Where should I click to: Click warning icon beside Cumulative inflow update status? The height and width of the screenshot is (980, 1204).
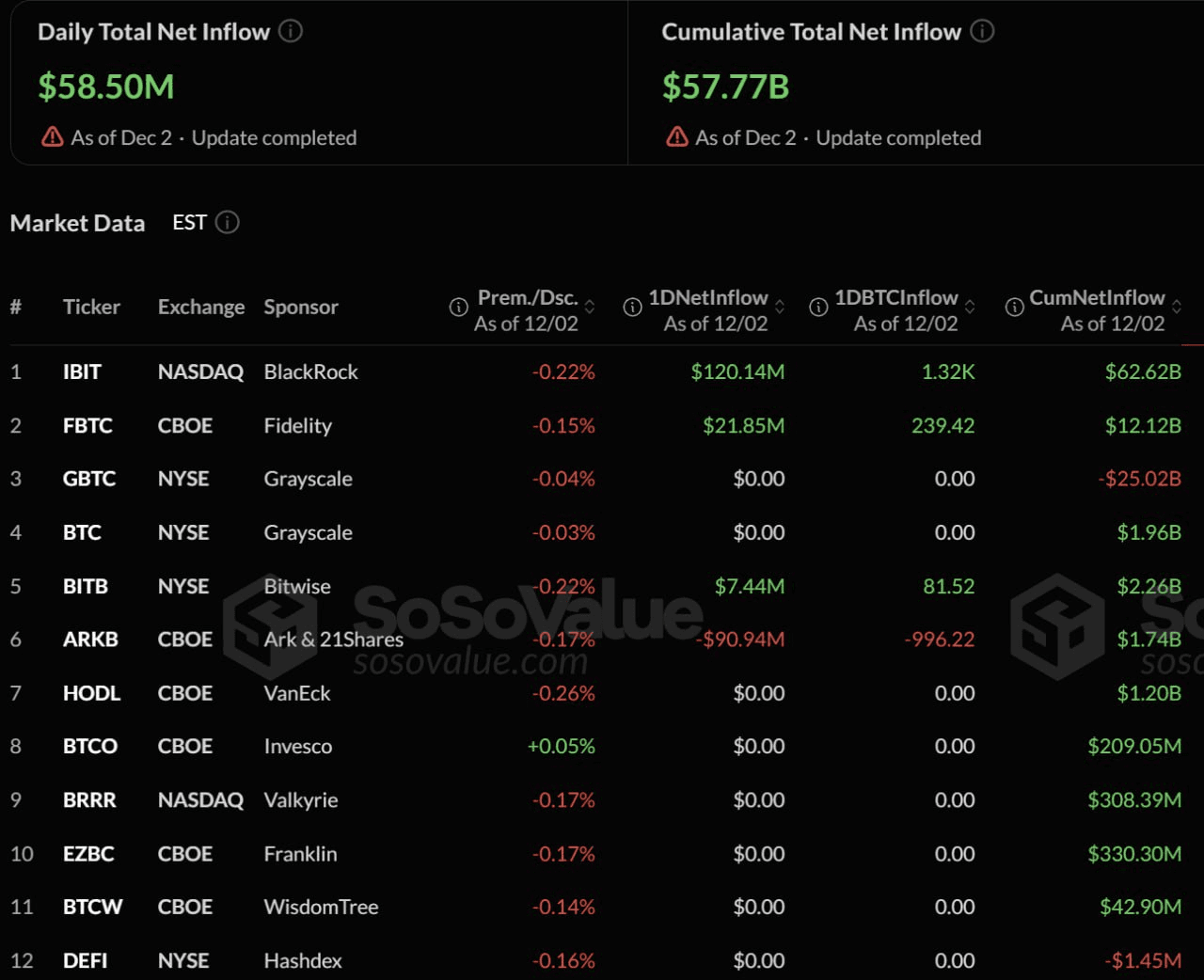[x=676, y=136]
